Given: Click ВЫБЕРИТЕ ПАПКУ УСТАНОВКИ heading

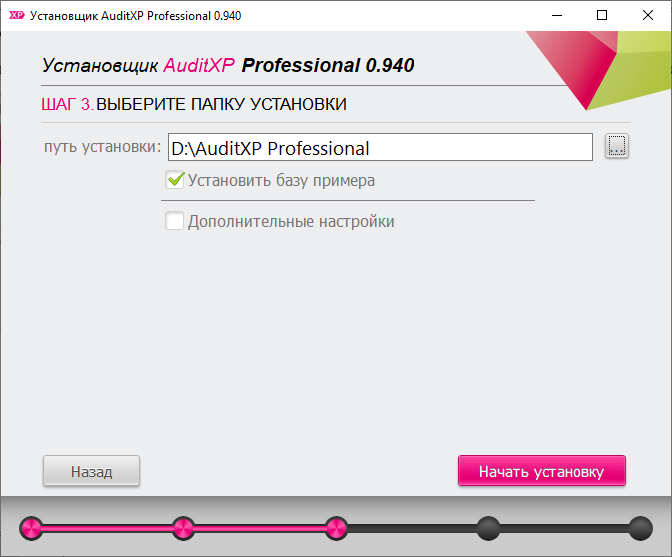Looking at the screenshot, I should [221, 104].
